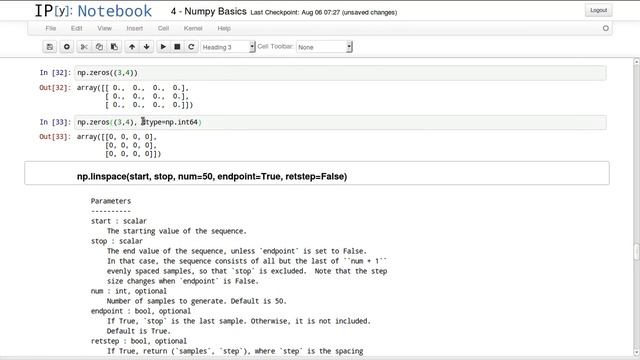
Task: Click 'num : int, optional' parameter text
Action: [129, 291]
